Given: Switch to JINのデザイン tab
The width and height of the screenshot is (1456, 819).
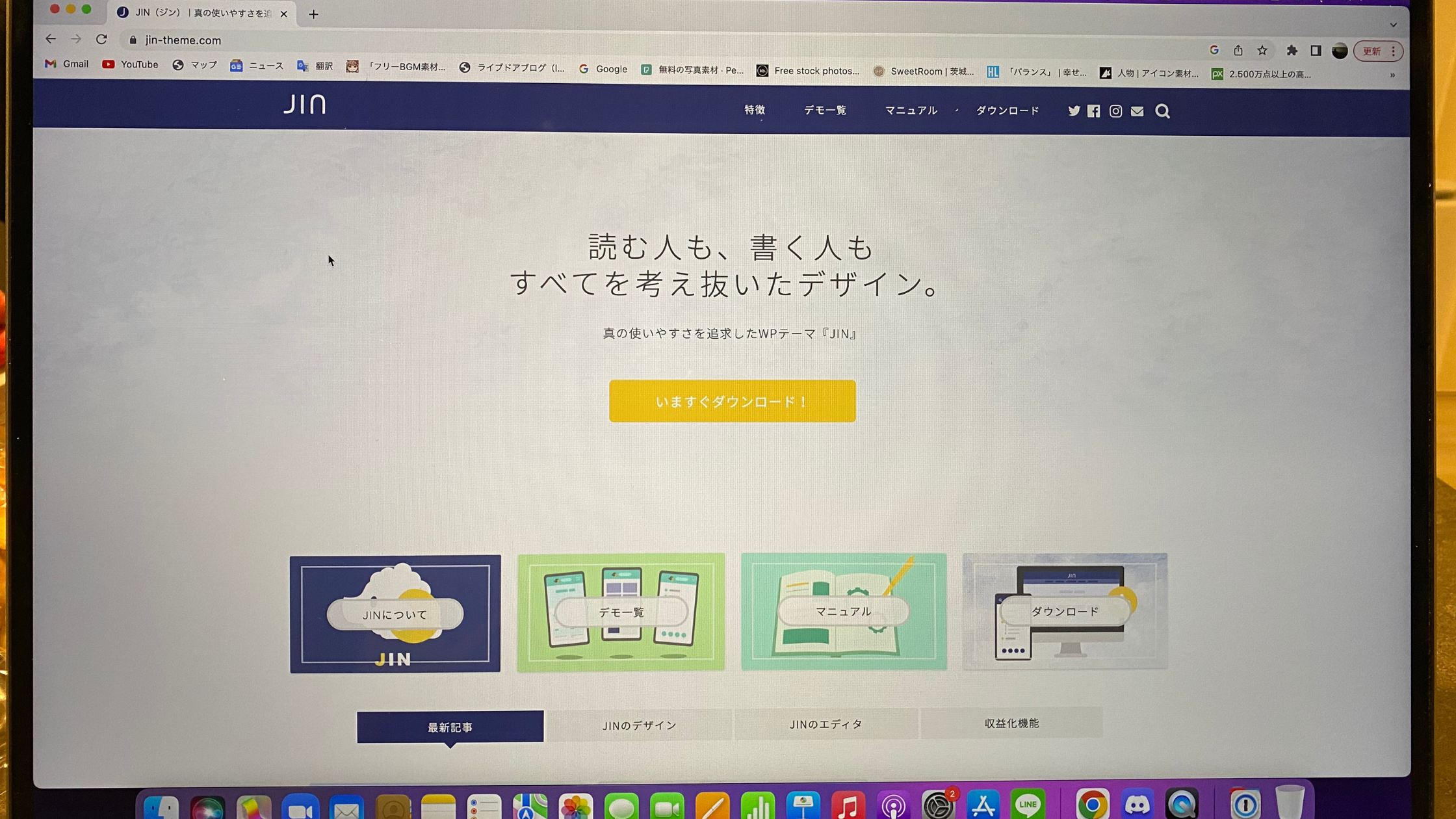Looking at the screenshot, I should tap(639, 725).
